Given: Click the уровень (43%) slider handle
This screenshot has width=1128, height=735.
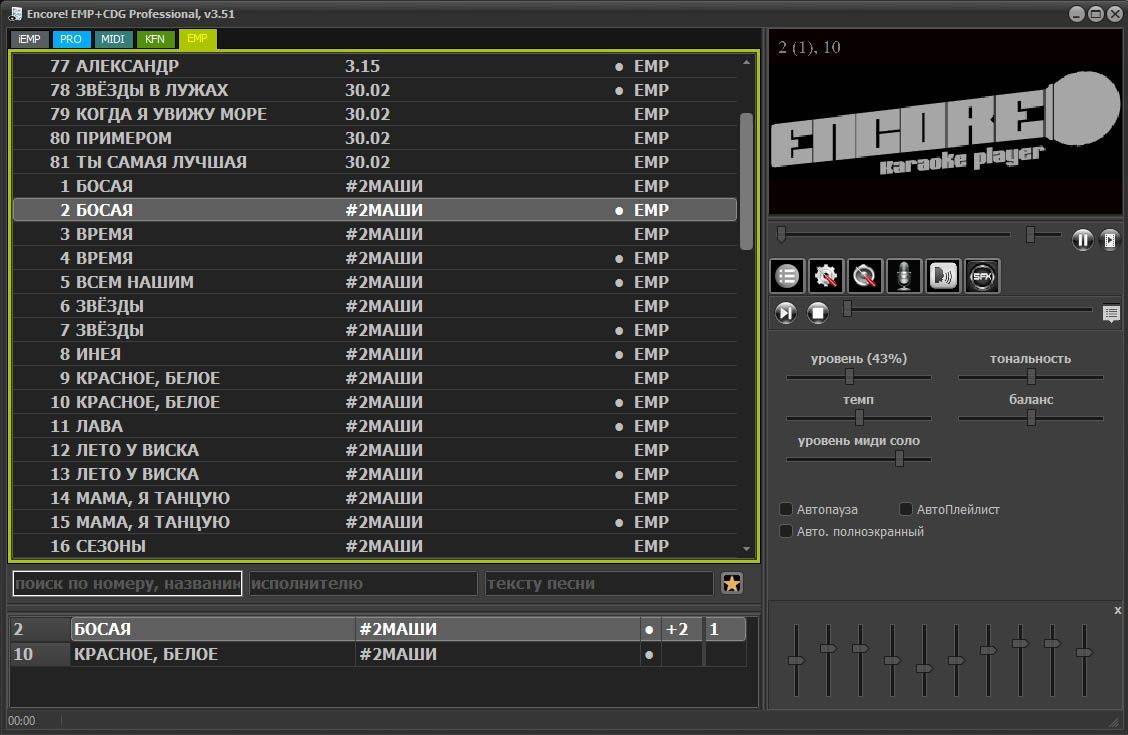Looking at the screenshot, I should click(x=850, y=377).
